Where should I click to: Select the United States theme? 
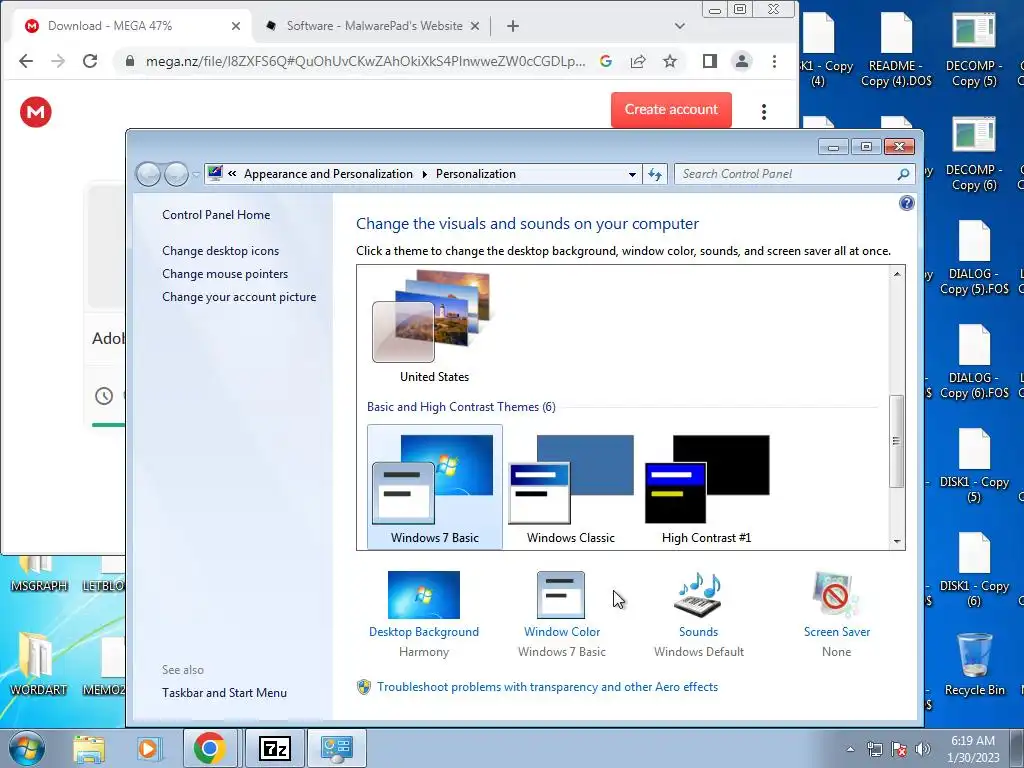tap(434, 327)
